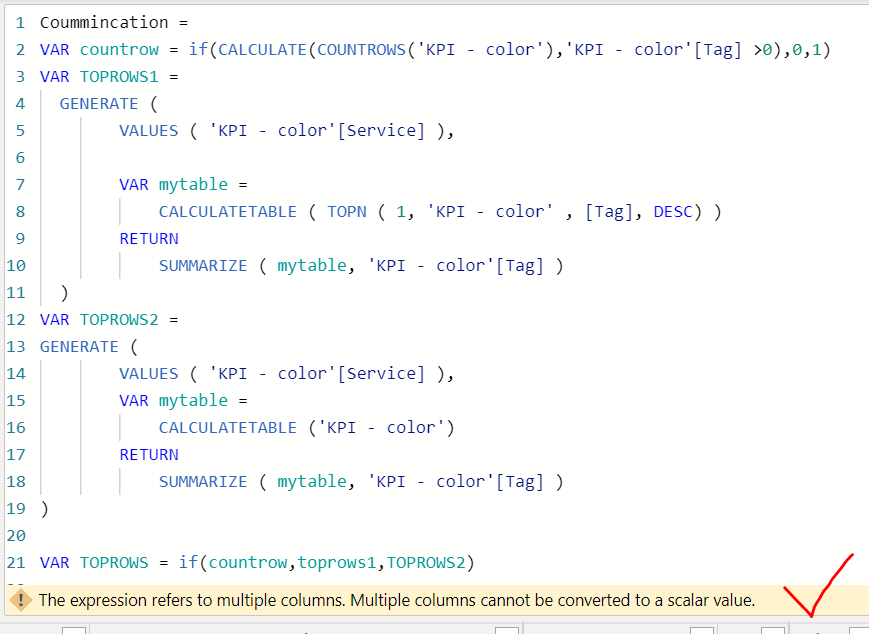Screen dimensions: 869x634
Task: Click the TOPROWS1 variable name
Action: click(x=119, y=76)
